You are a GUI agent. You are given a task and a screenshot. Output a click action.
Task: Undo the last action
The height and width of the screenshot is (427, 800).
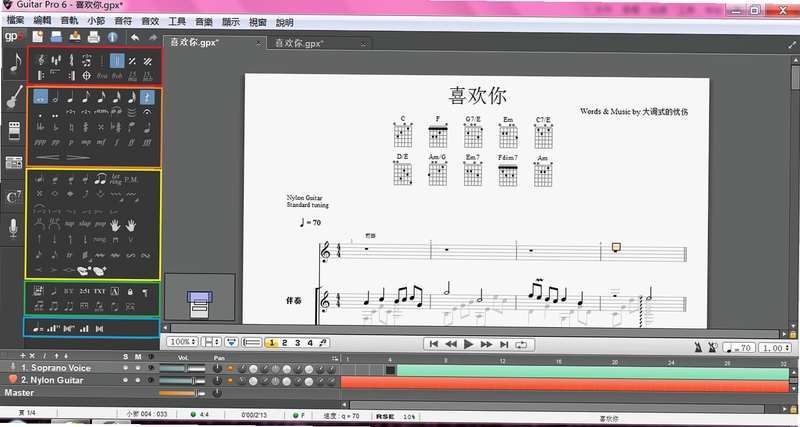(135, 37)
